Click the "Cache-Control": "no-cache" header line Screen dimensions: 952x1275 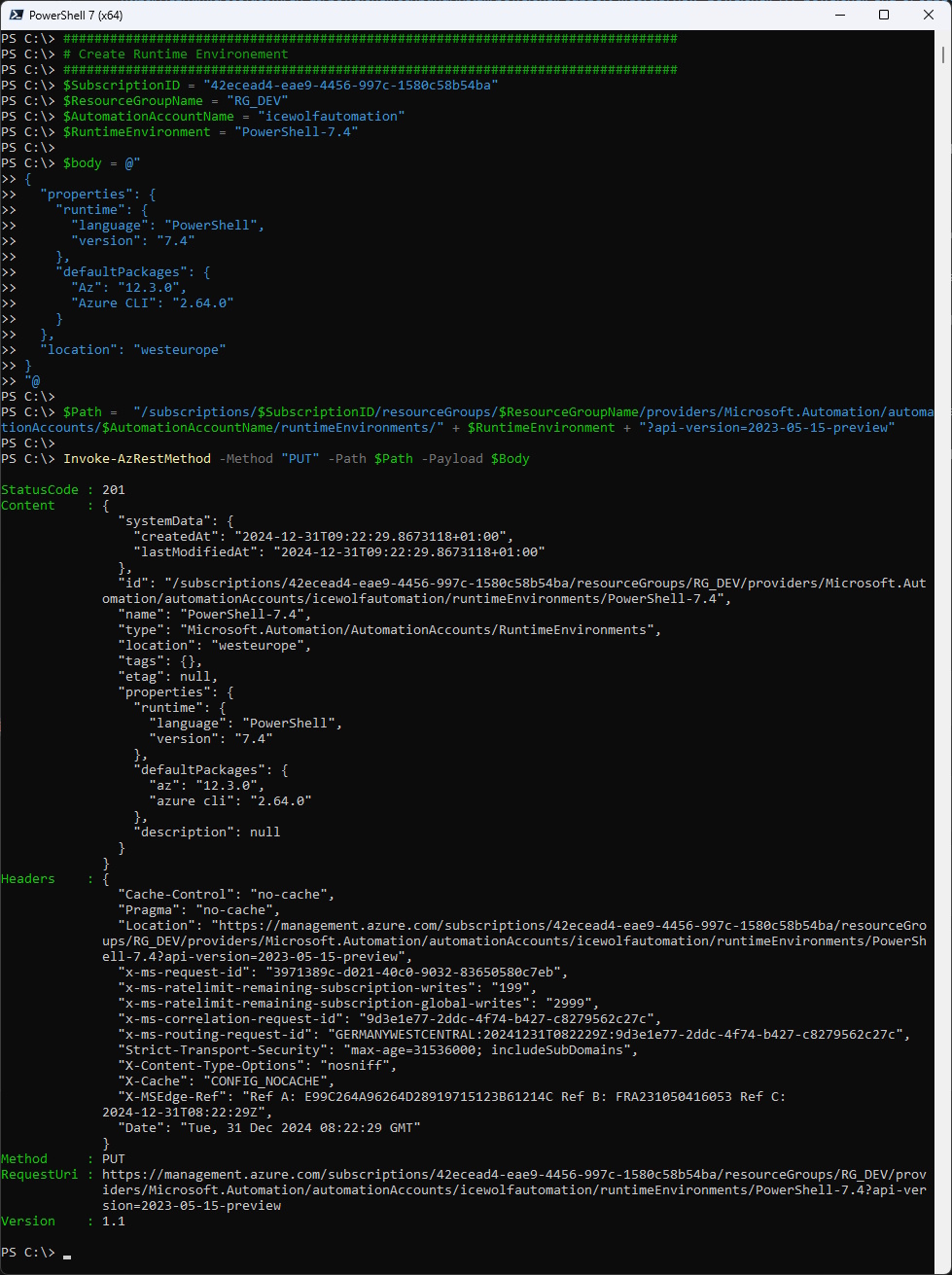point(227,895)
